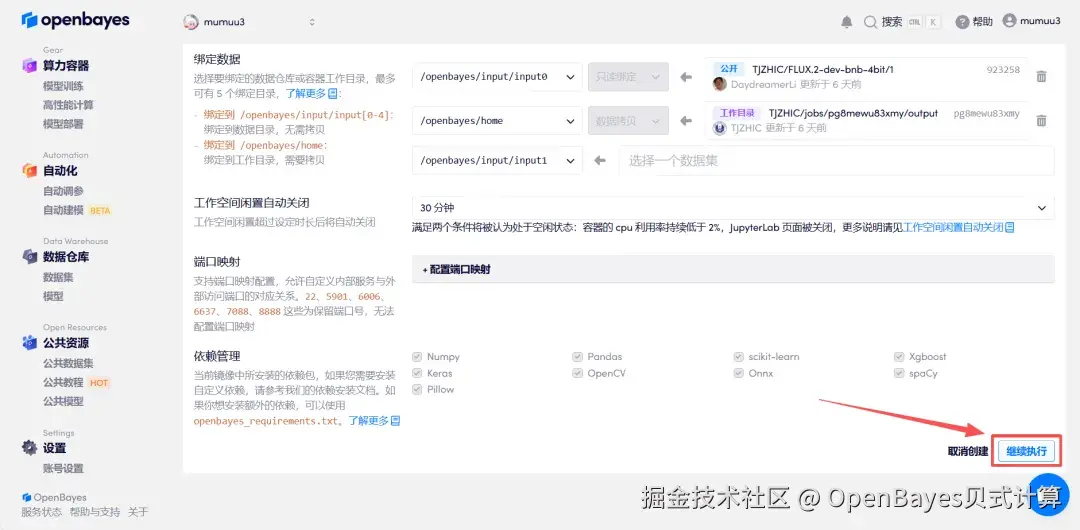Toggle the Keras checkbox
Image resolution: width=1080 pixels, height=530 pixels.
point(417,374)
